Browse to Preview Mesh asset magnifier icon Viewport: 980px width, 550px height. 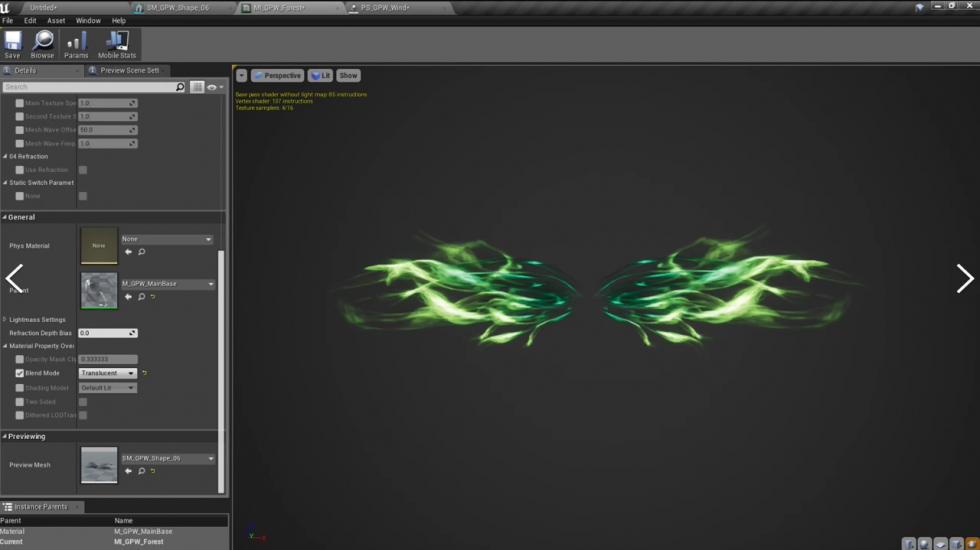142,471
